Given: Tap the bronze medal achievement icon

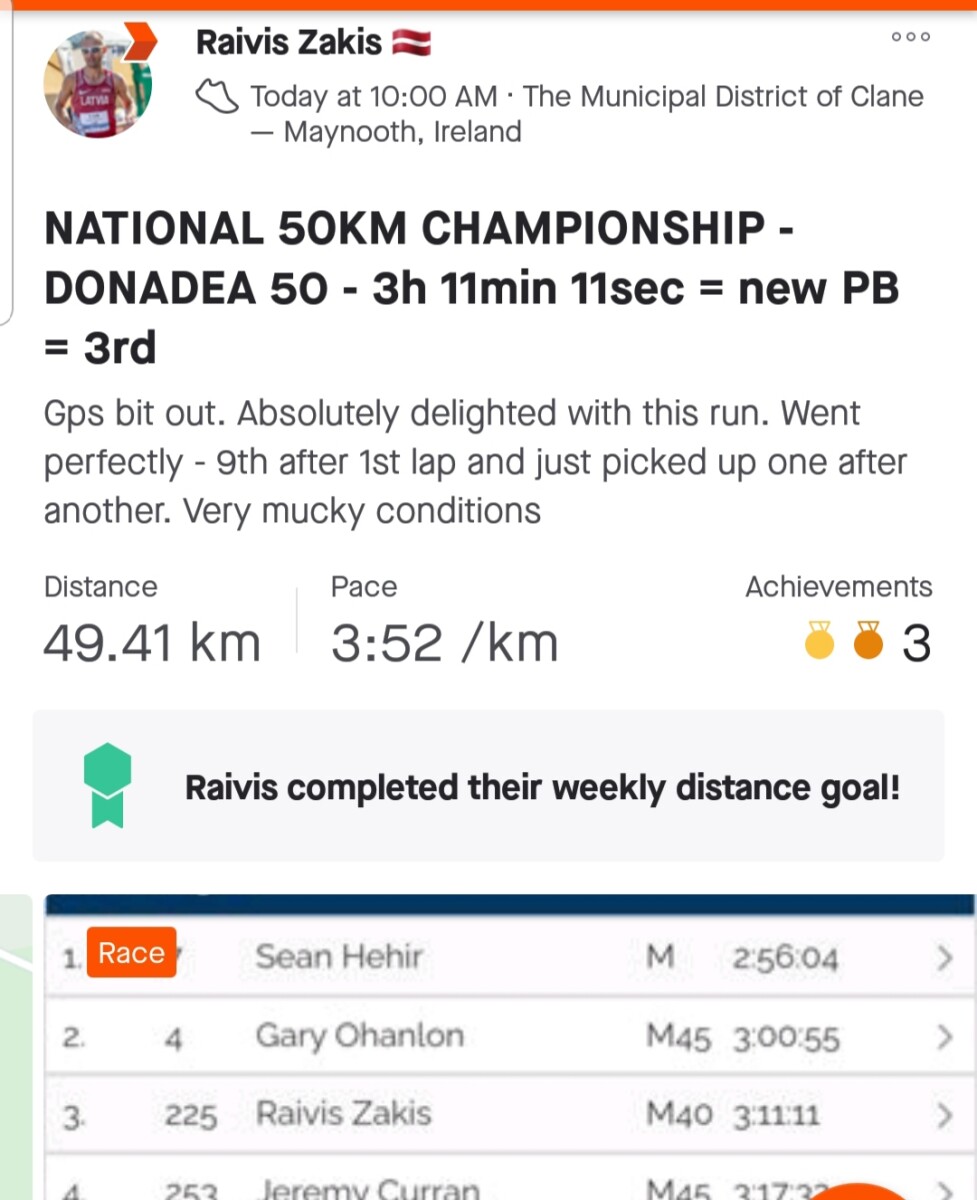Looking at the screenshot, I should pyautogui.click(x=869, y=641).
